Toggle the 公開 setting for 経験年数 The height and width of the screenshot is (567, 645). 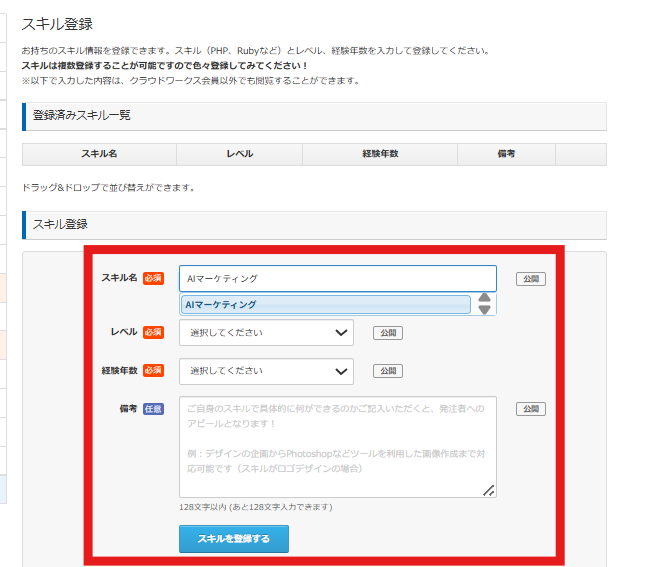pos(387,371)
